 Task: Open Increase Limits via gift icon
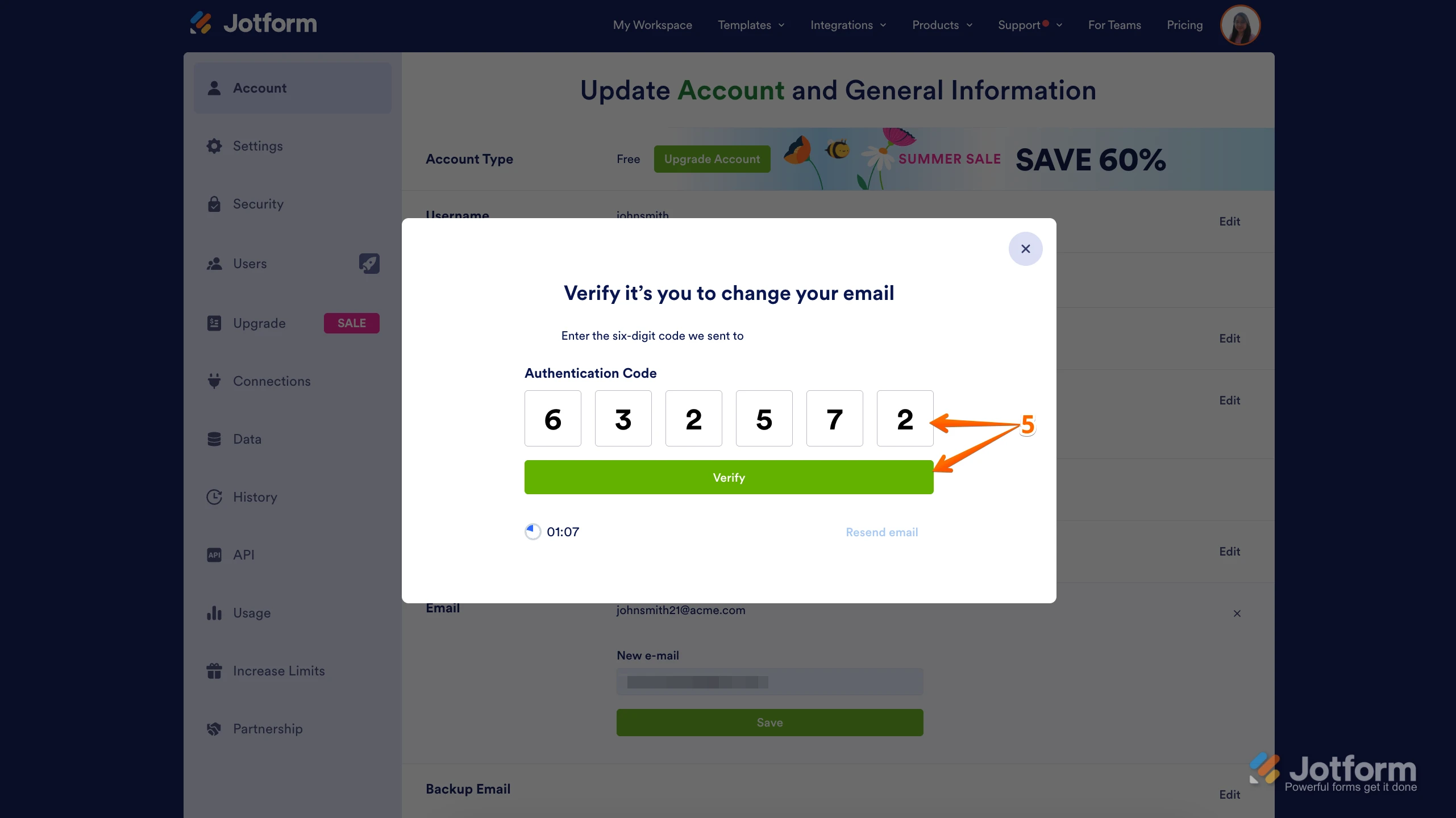pyautogui.click(x=214, y=670)
